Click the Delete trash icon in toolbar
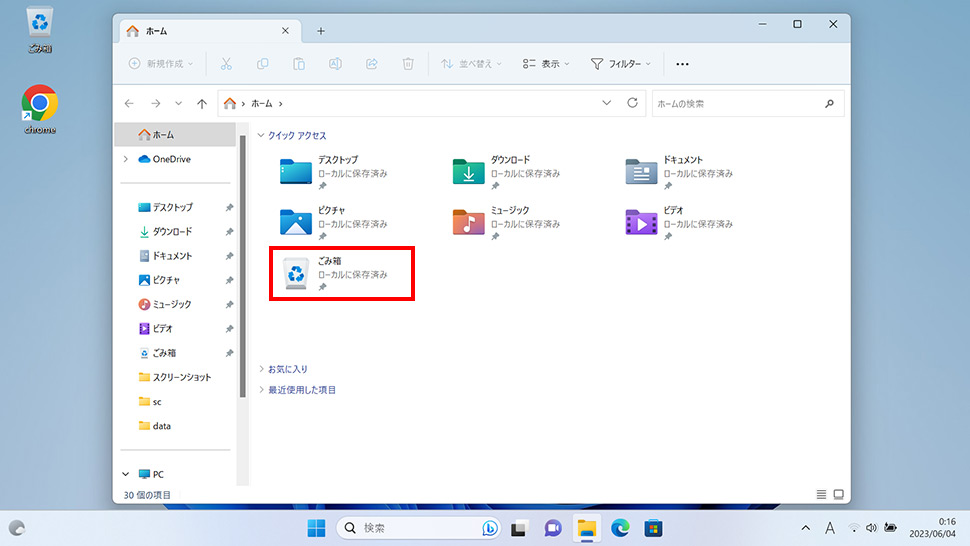 408,64
